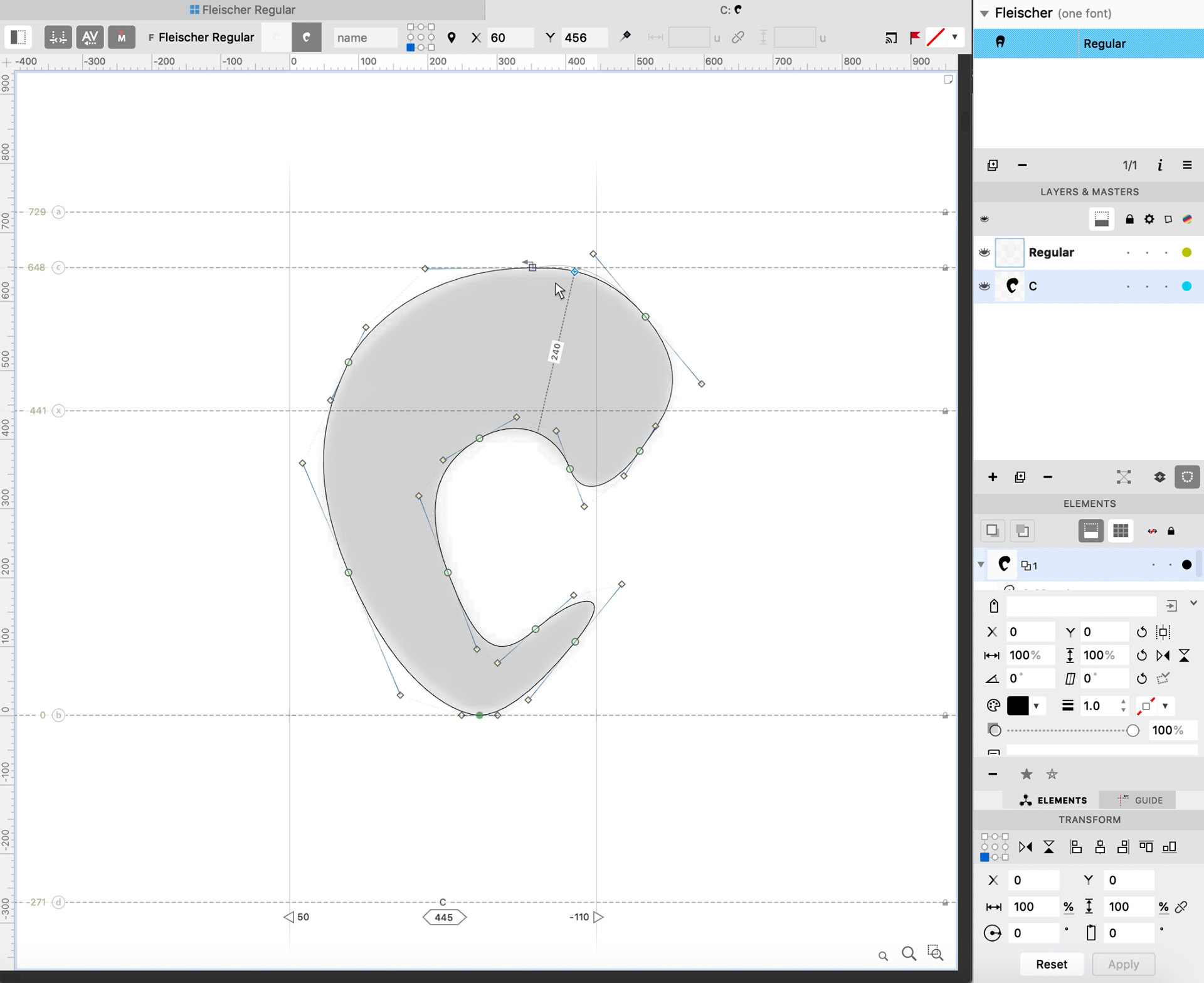Click zoom-in magnifier at canvas bottom
The image size is (1204, 983).
click(909, 954)
